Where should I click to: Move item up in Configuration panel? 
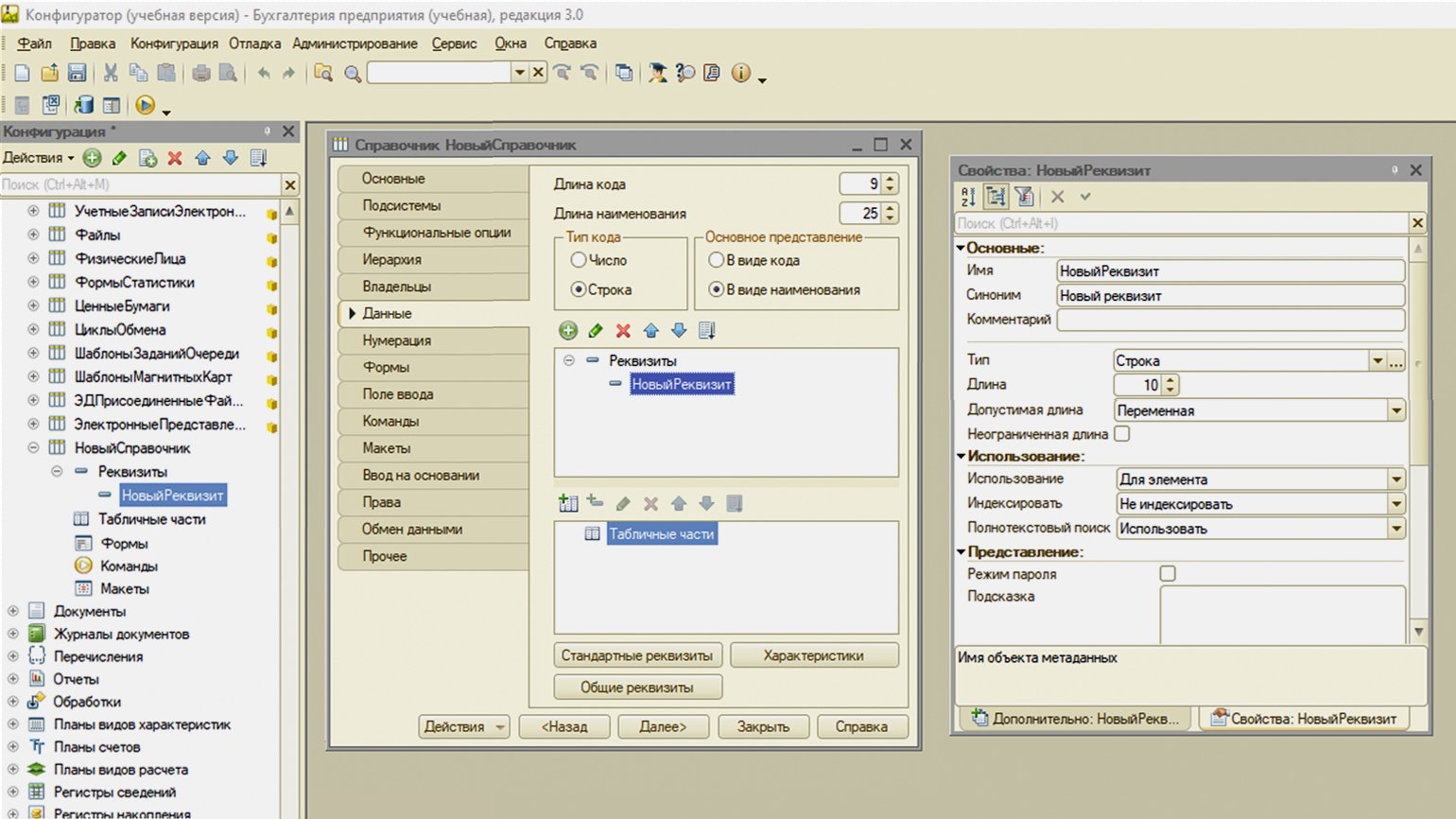tap(202, 158)
